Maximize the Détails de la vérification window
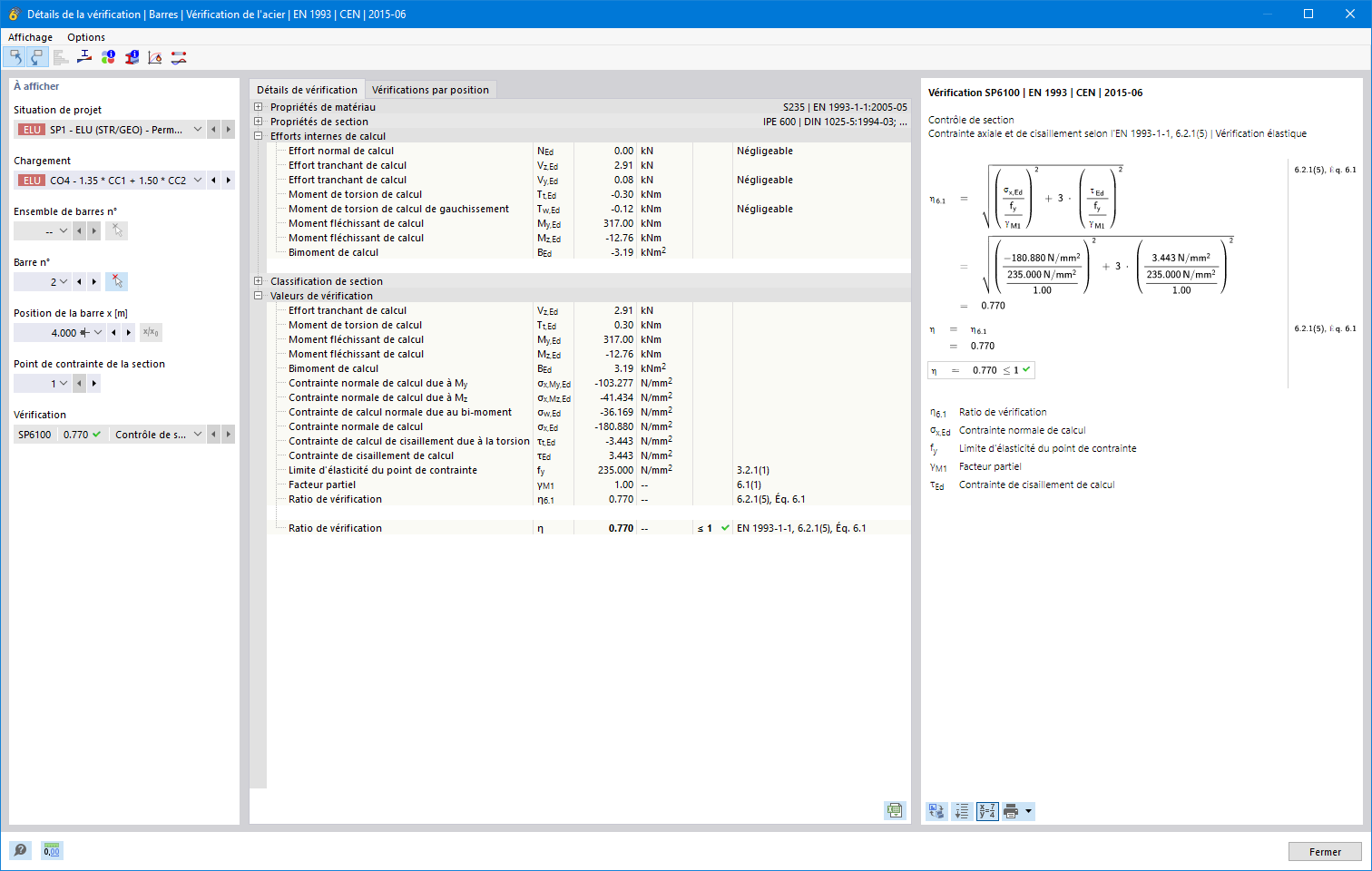 coord(1308,14)
